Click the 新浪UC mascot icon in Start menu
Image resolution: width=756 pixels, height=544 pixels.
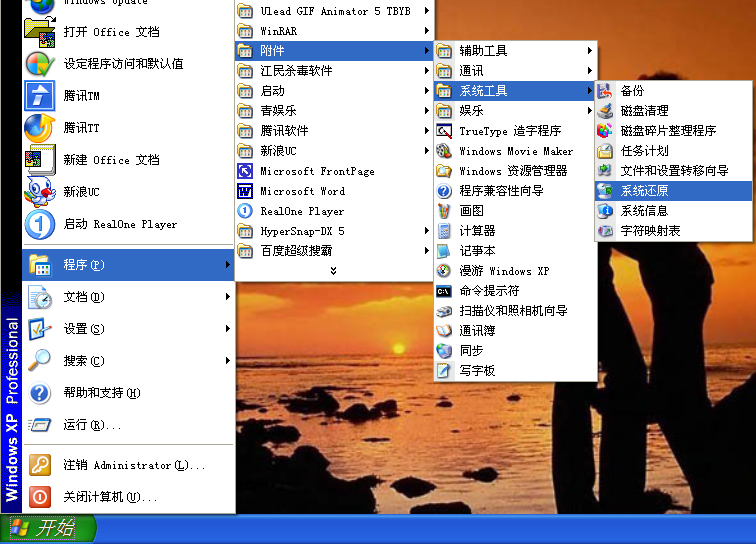pos(39,191)
